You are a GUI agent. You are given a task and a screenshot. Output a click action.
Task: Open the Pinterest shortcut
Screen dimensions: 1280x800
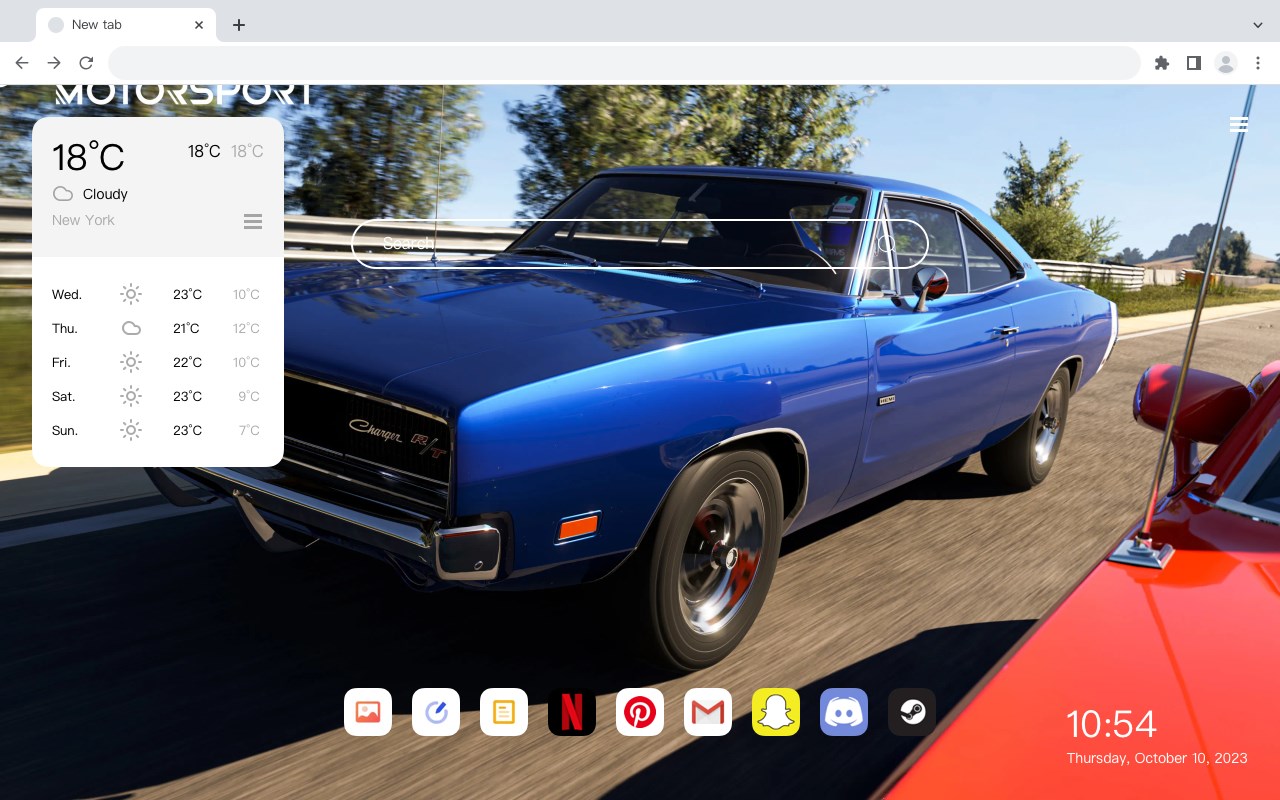640,712
